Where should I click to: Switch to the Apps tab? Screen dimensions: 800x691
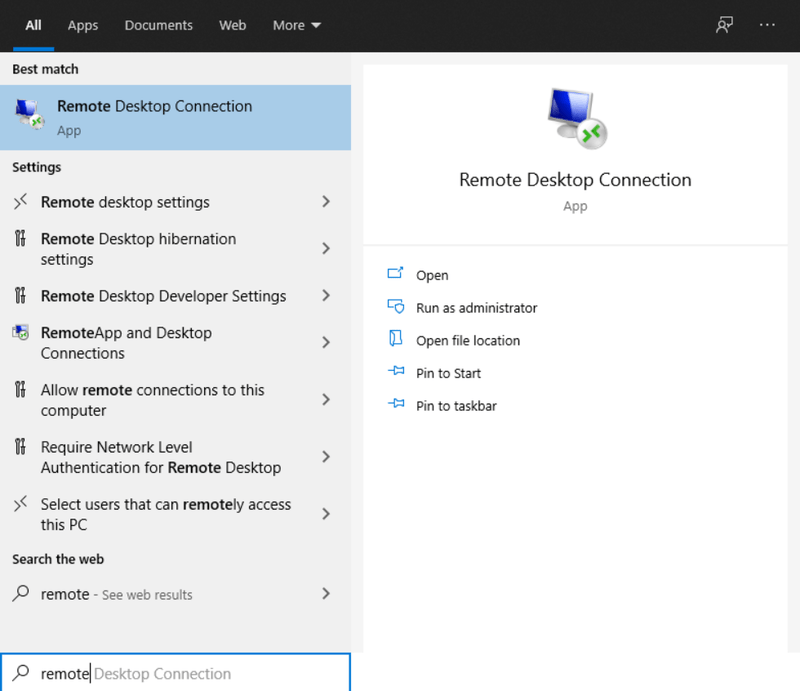[x=82, y=25]
